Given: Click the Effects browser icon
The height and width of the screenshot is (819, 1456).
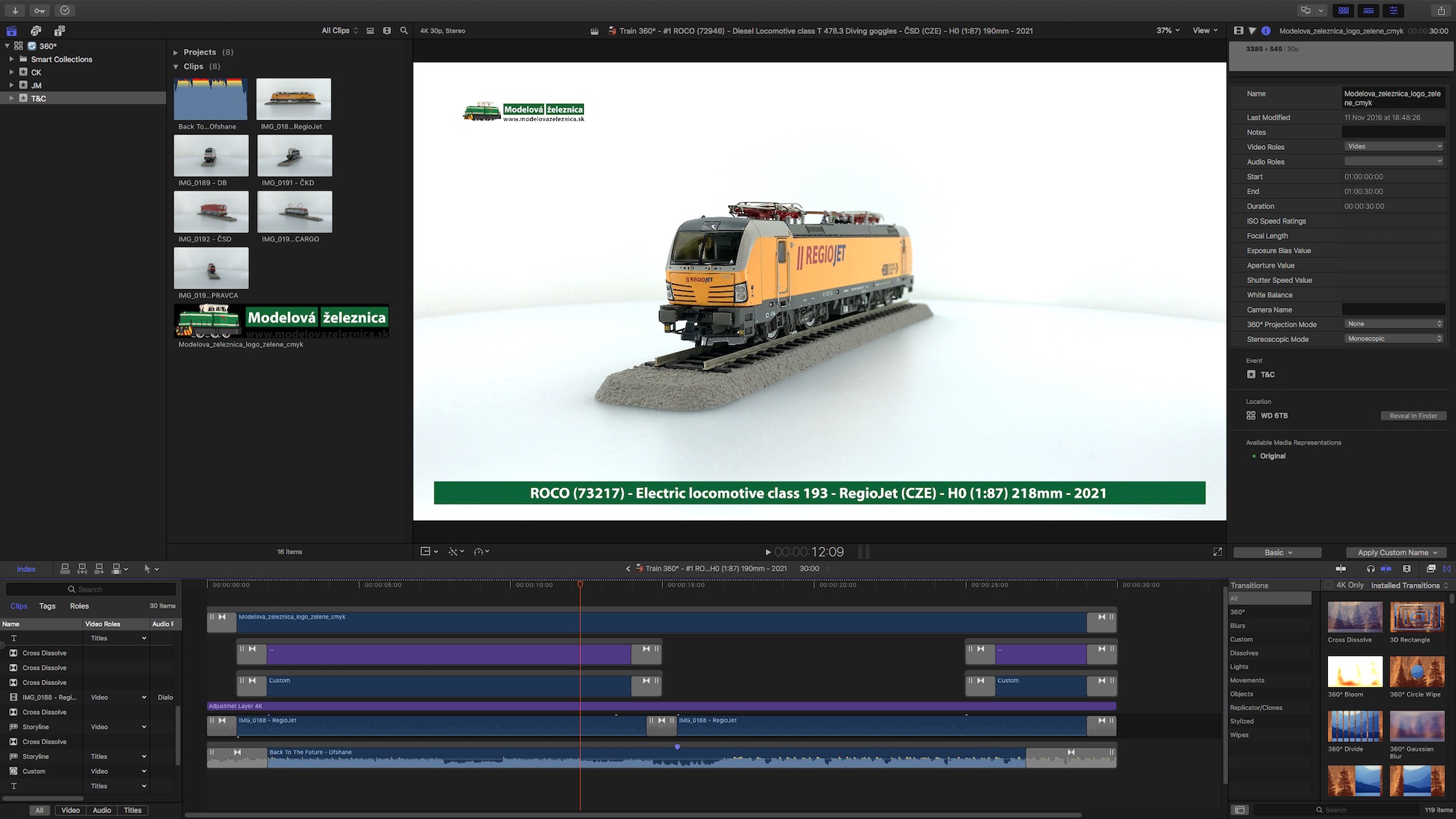Looking at the screenshot, I should click(x=1431, y=569).
